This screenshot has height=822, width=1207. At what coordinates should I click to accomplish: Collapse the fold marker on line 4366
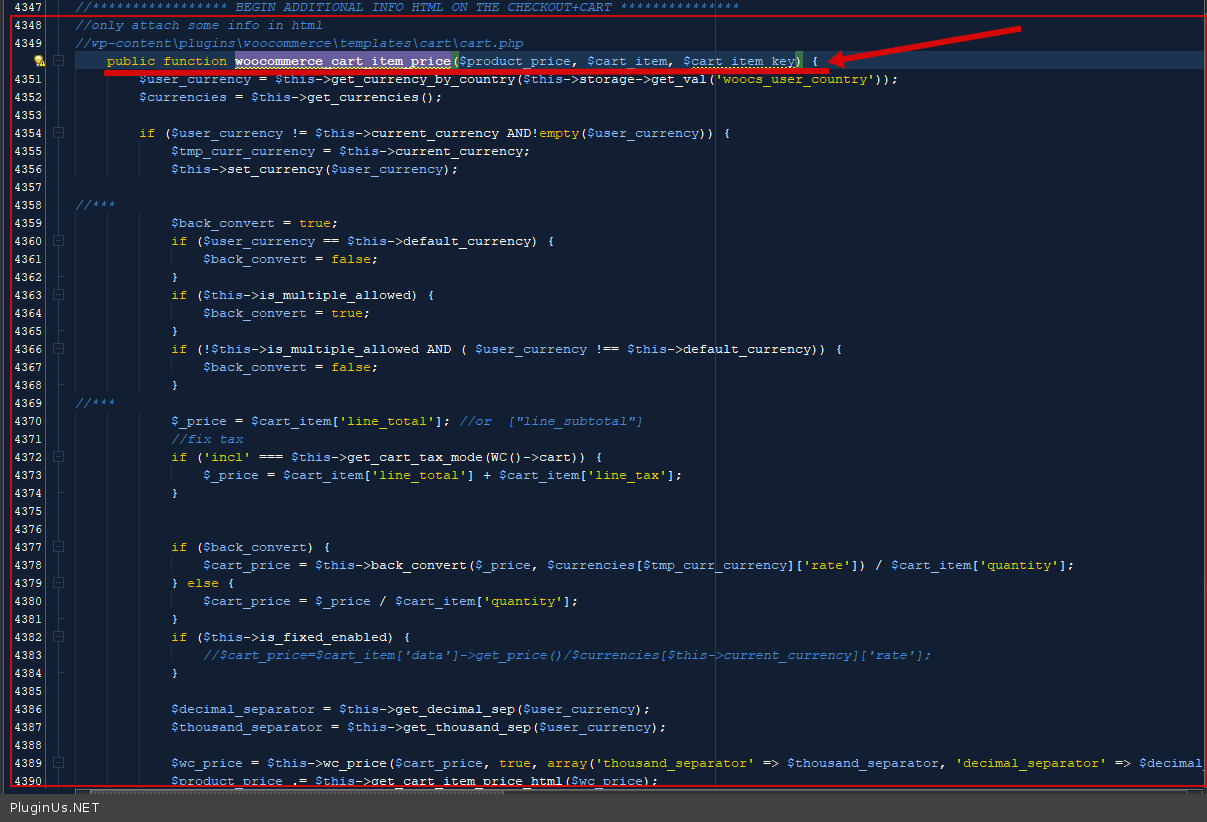point(58,349)
